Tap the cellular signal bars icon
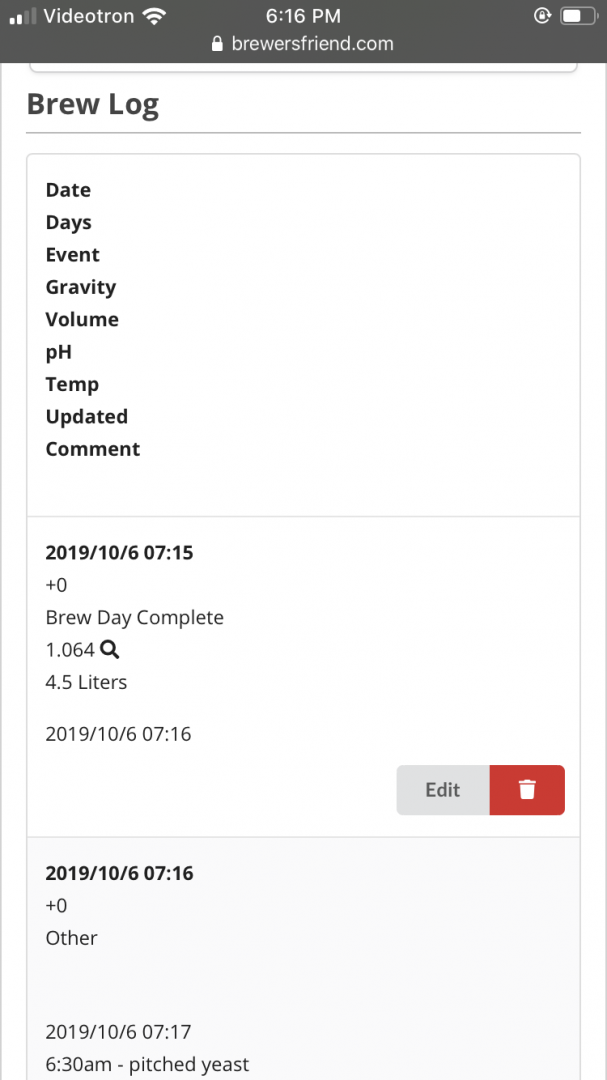Viewport: 607px width, 1080px height. point(23,17)
